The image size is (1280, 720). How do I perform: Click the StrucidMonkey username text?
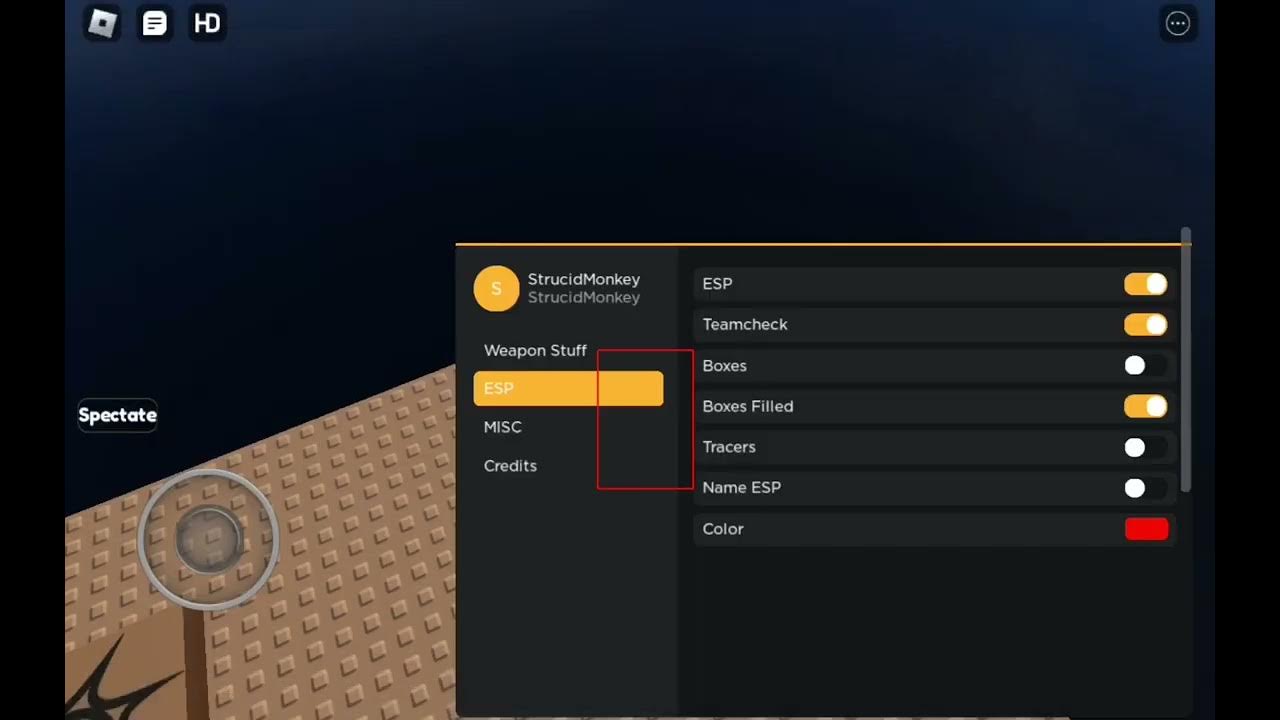click(x=584, y=279)
